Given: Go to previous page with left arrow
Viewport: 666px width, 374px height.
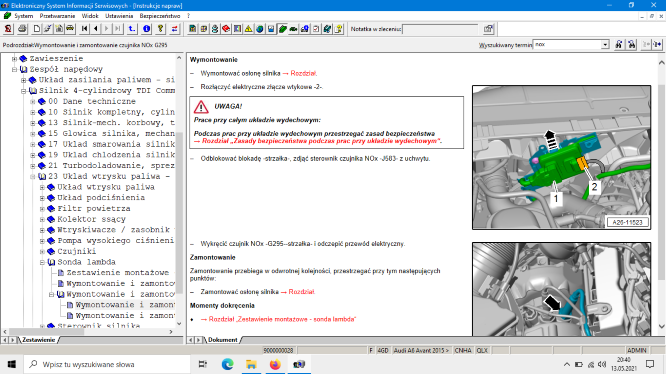Looking at the screenshot, I should pyautogui.click(x=96, y=29).
